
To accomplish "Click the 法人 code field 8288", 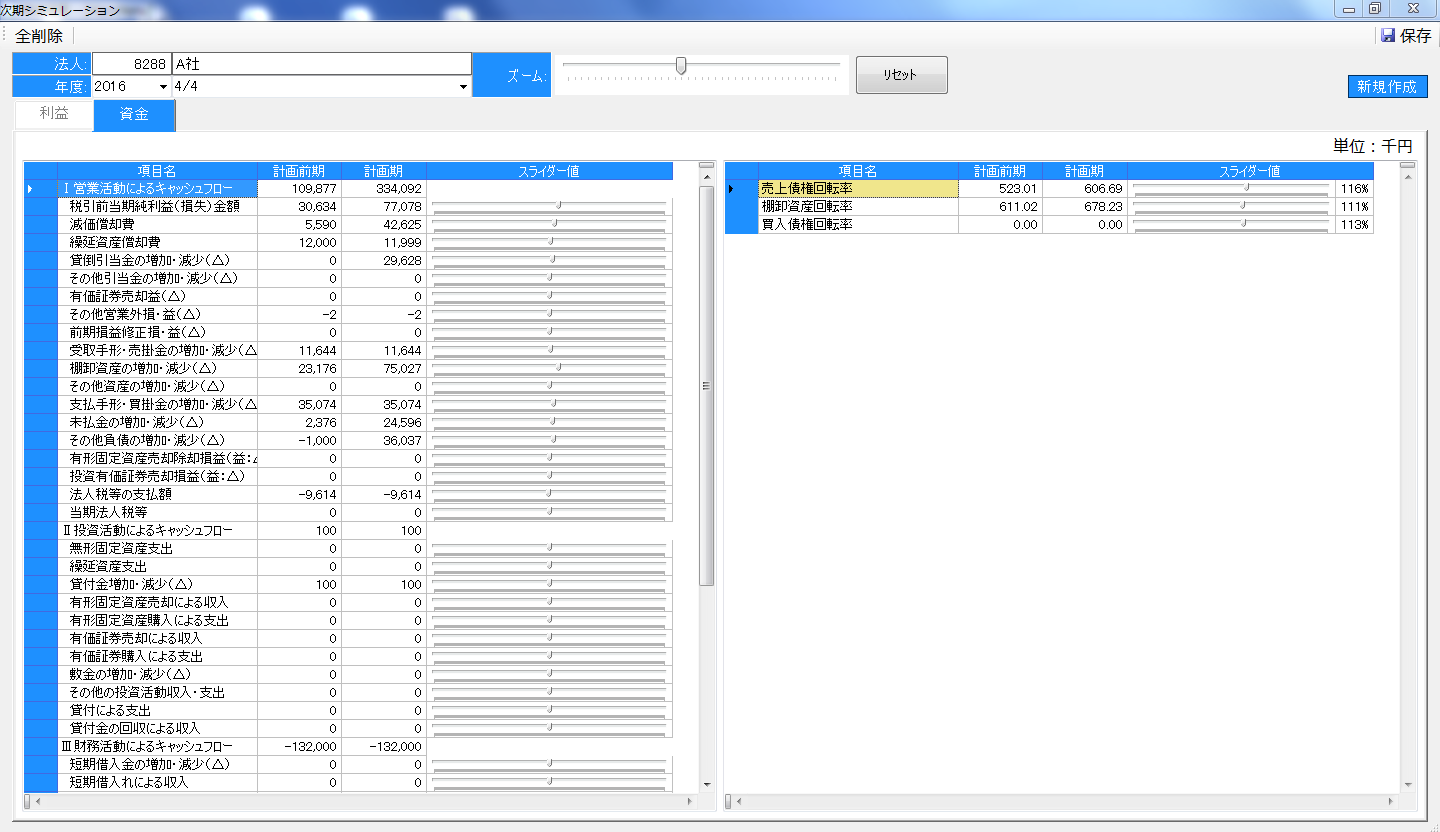I will tap(131, 64).
